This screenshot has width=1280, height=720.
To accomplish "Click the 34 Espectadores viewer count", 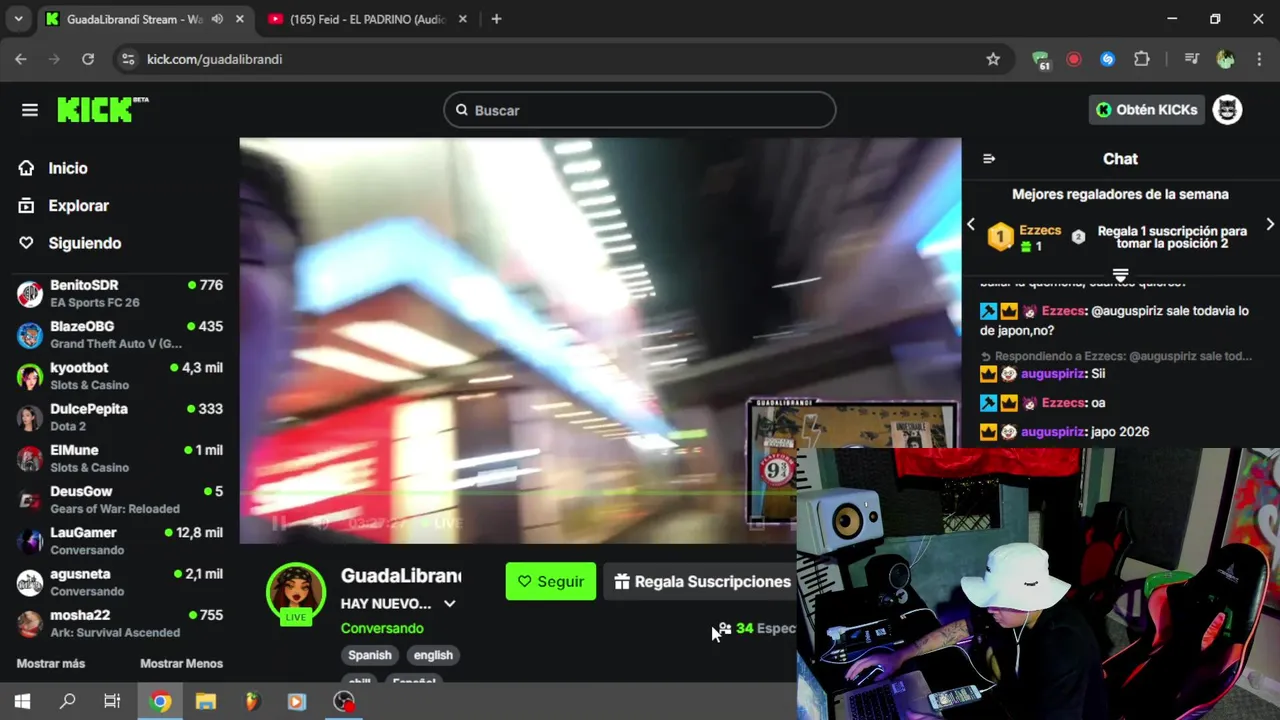I will [x=758, y=628].
